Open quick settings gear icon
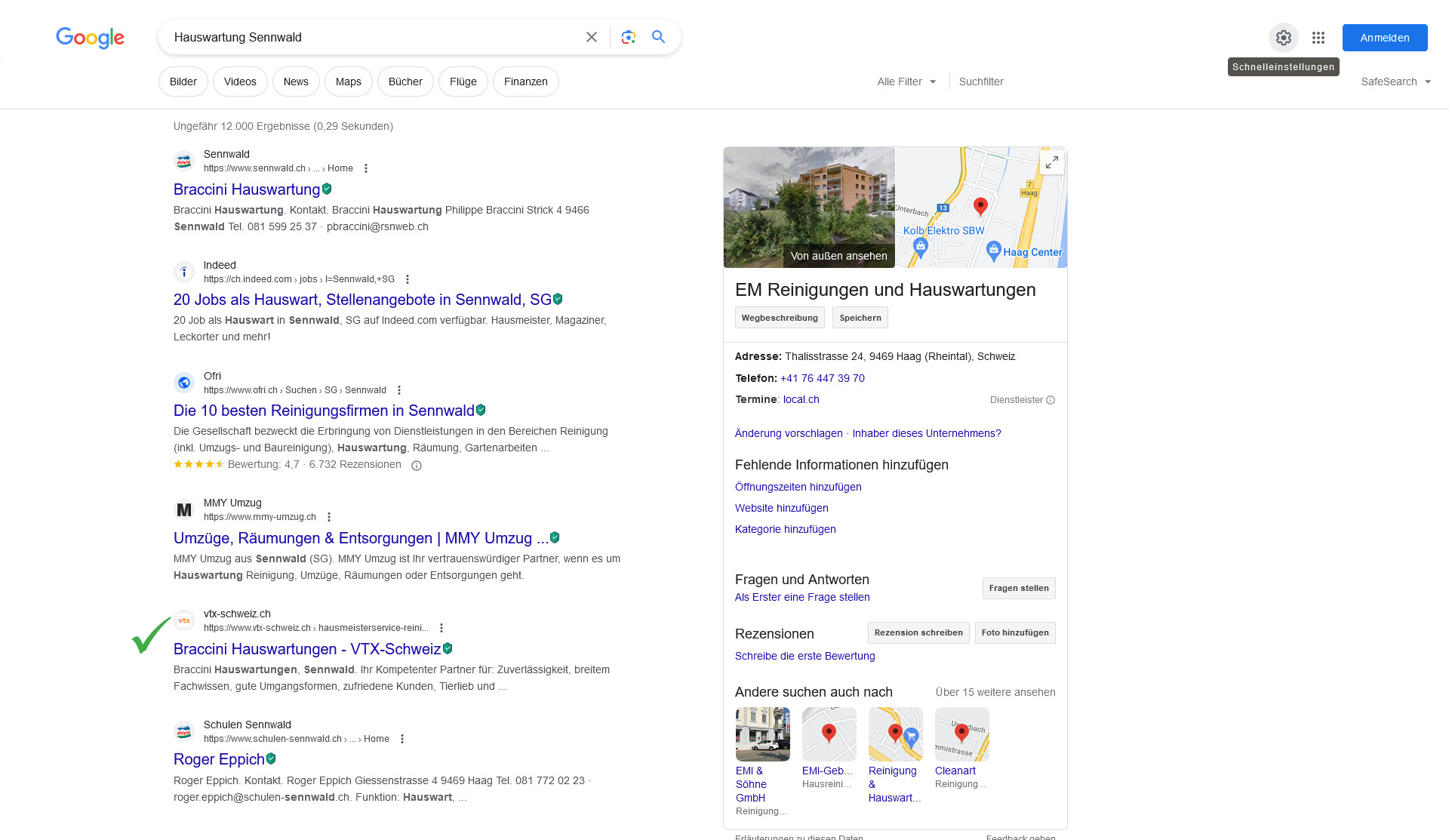 coord(1284,38)
